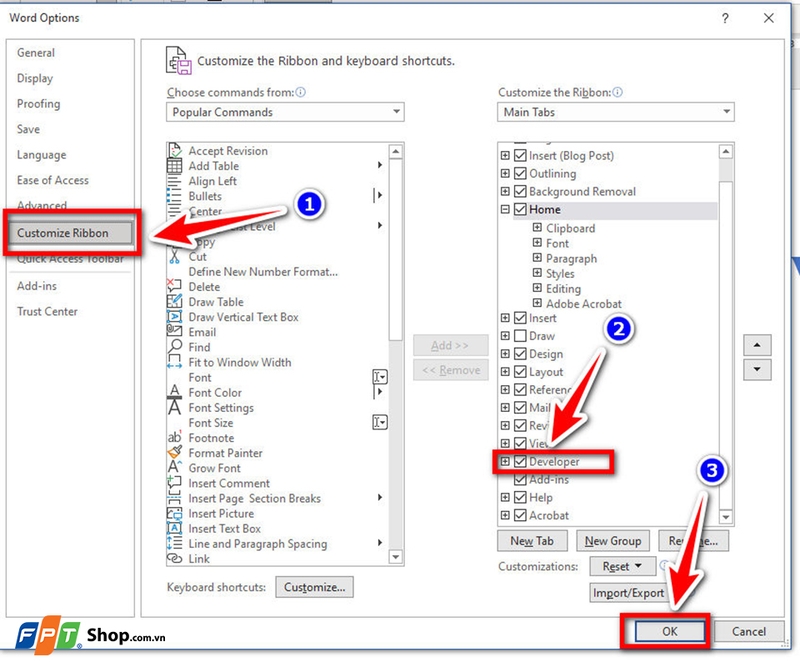Screen dimensions: 800x662
Task: Click the Grow Font icon
Action: [x=174, y=468]
